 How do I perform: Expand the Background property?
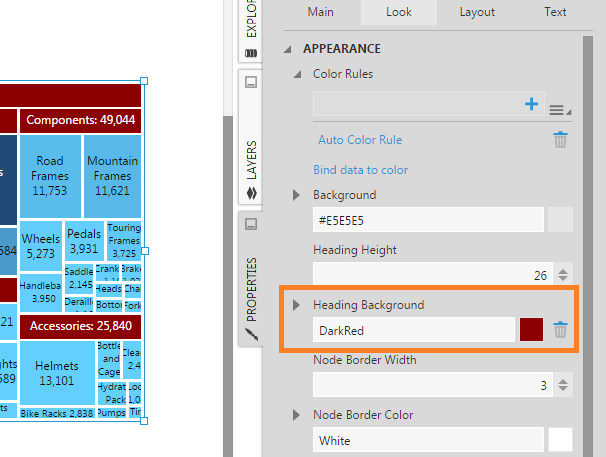[297, 195]
